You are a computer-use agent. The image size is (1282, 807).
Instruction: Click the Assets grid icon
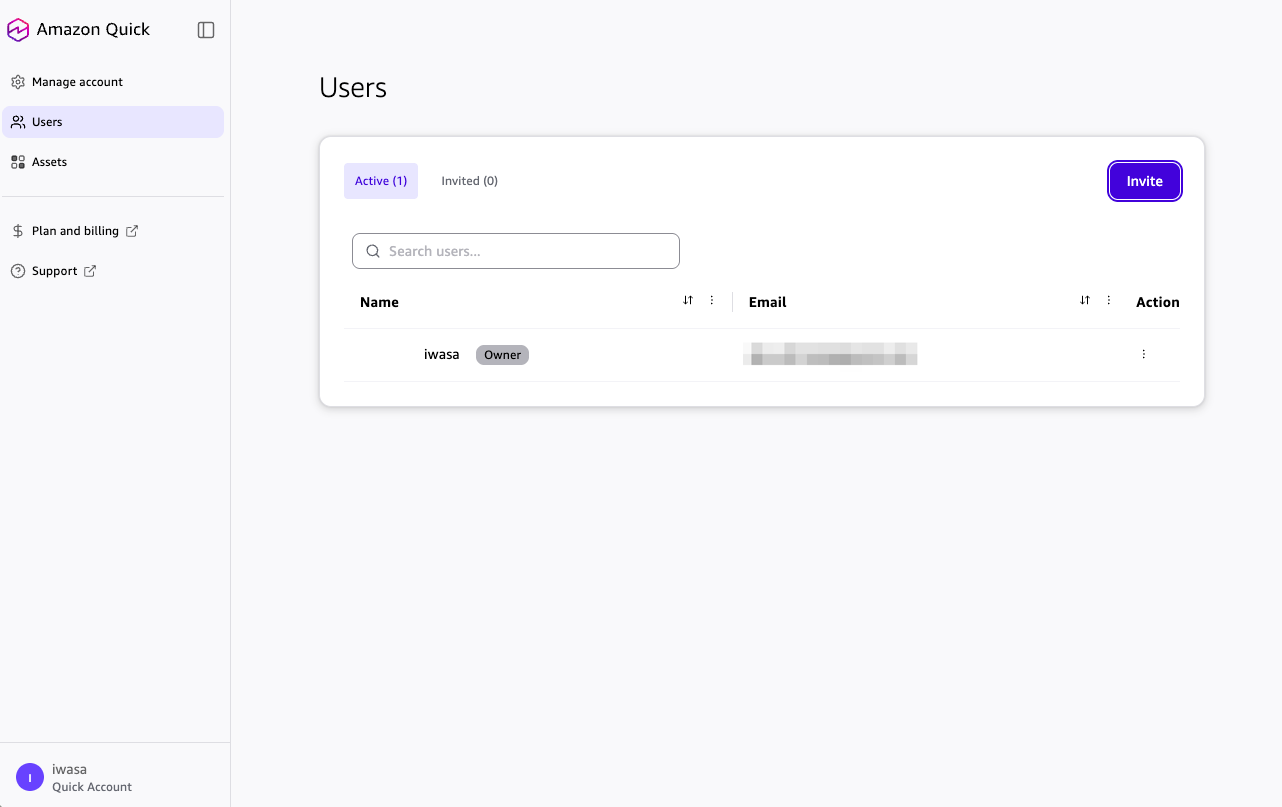[x=18, y=162]
